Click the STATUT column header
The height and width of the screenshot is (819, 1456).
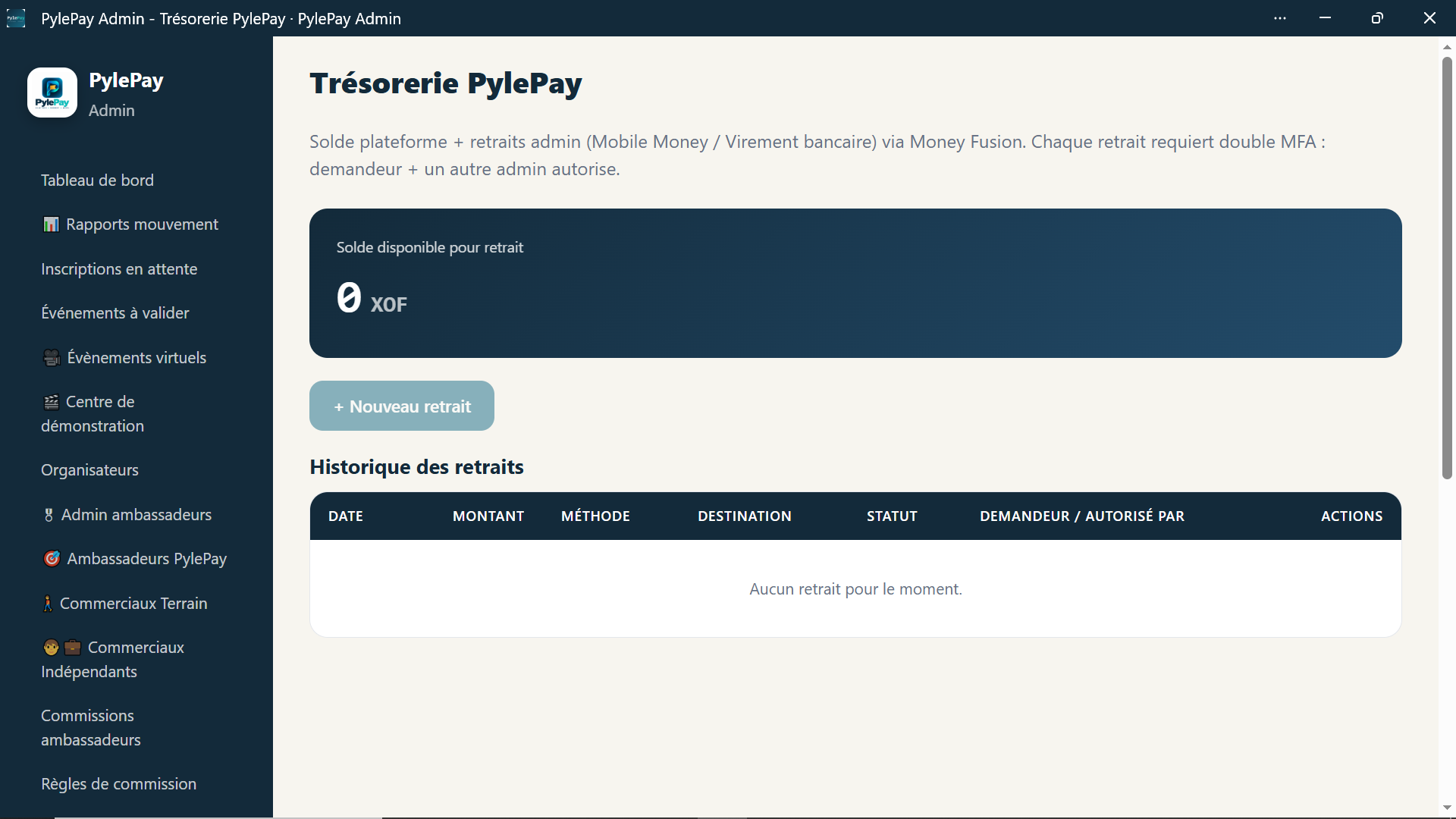pyautogui.click(x=892, y=516)
